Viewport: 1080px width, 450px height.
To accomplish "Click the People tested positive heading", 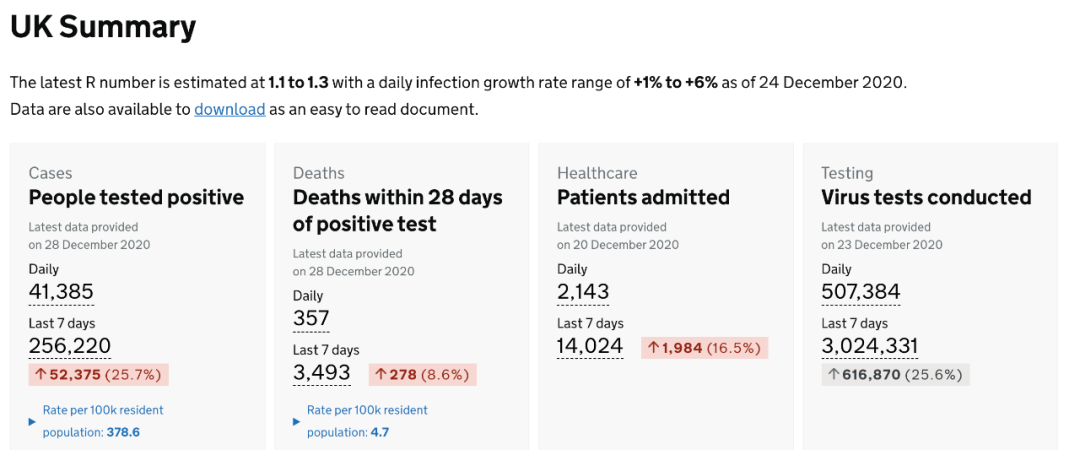I will tap(136, 197).
